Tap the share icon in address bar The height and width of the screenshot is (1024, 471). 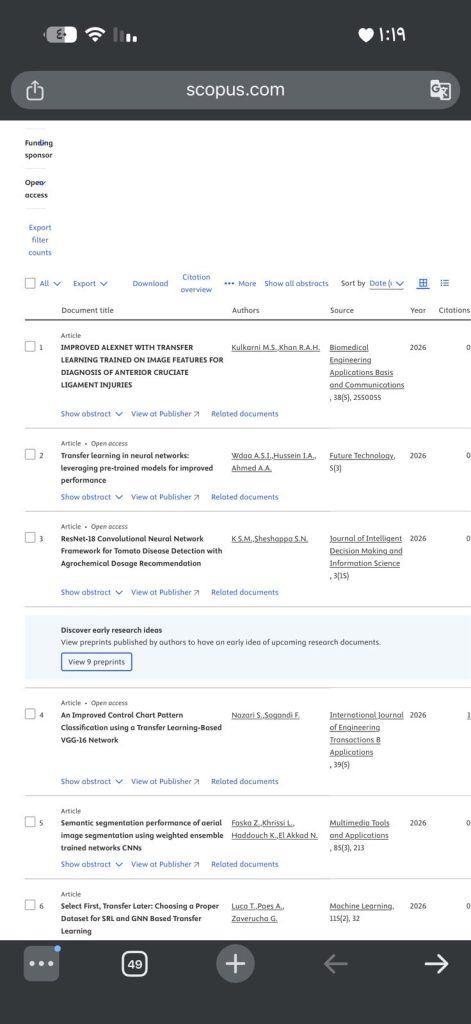(x=35, y=91)
